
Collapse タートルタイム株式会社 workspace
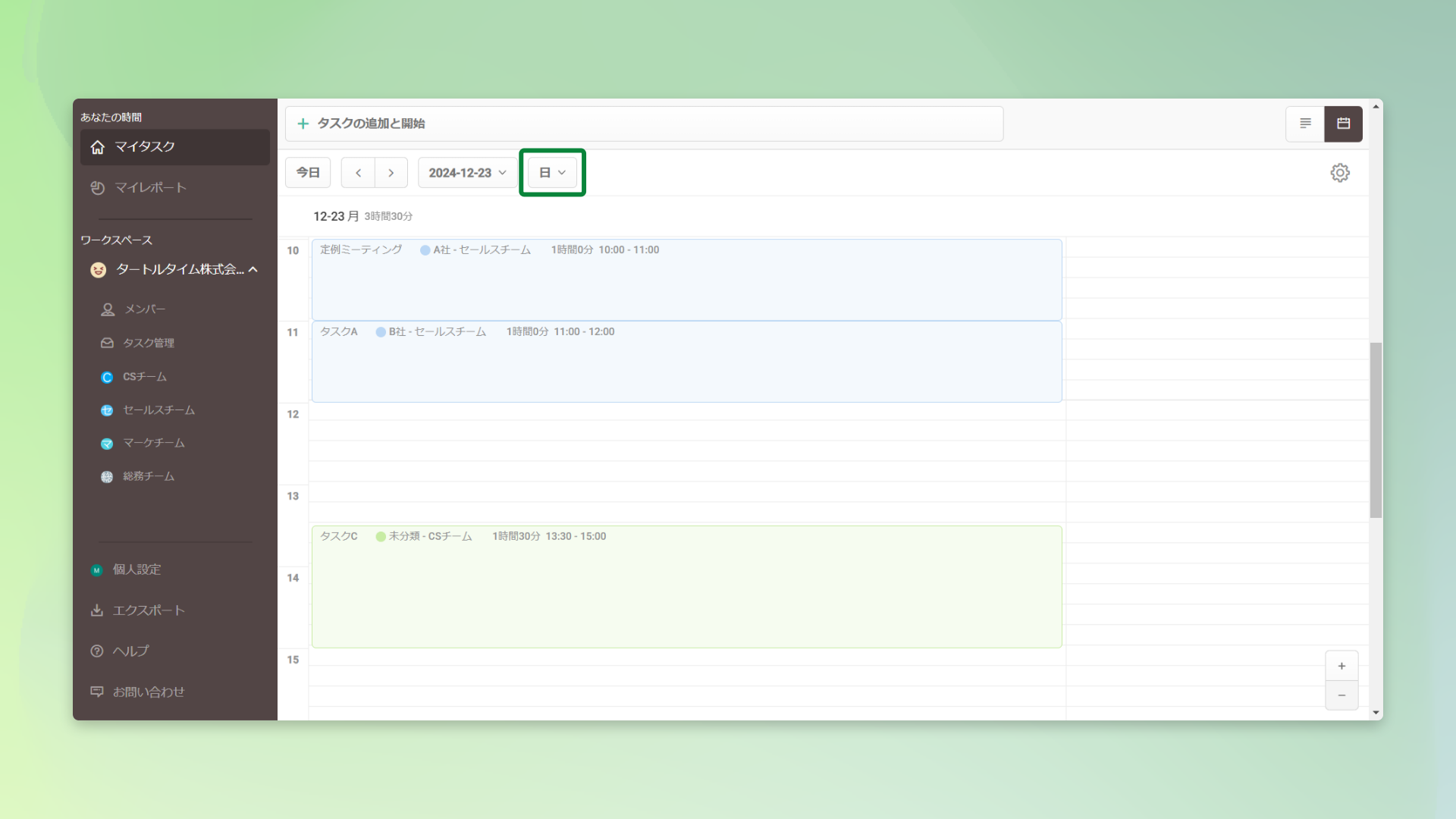(253, 269)
